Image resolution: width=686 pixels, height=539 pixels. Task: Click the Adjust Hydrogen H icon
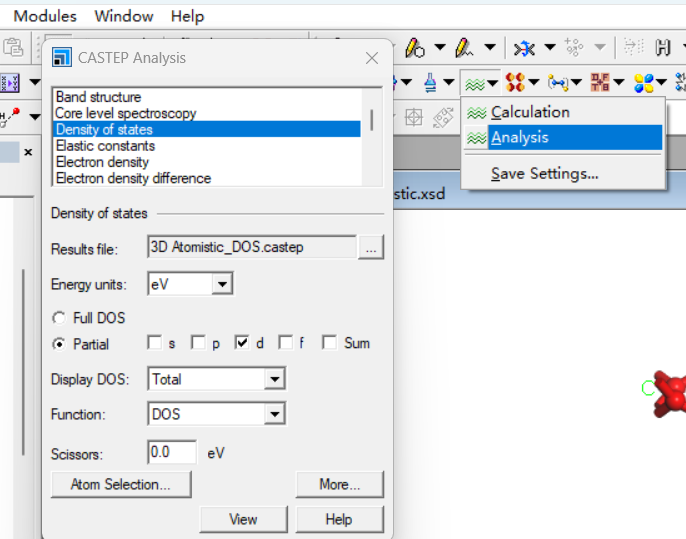663,47
